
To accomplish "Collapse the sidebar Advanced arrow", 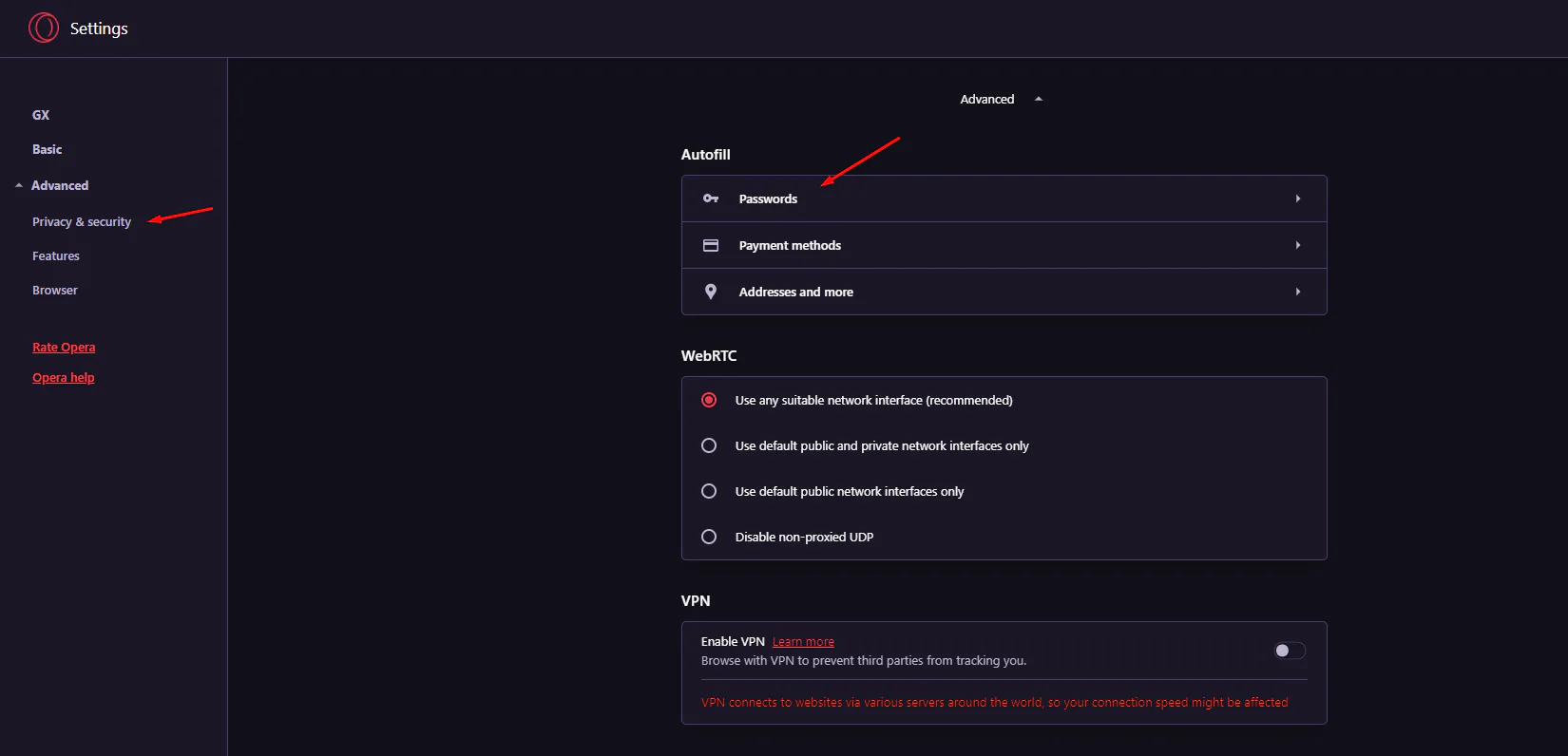I will pos(19,185).
